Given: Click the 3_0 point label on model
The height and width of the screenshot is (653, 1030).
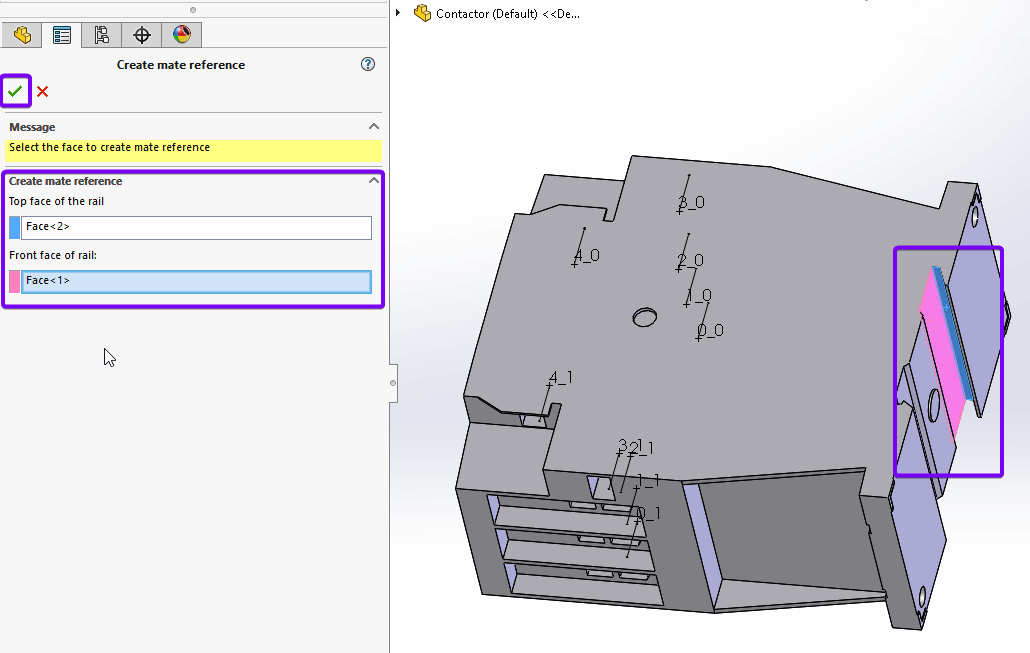Looking at the screenshot, I should (691, 202).
